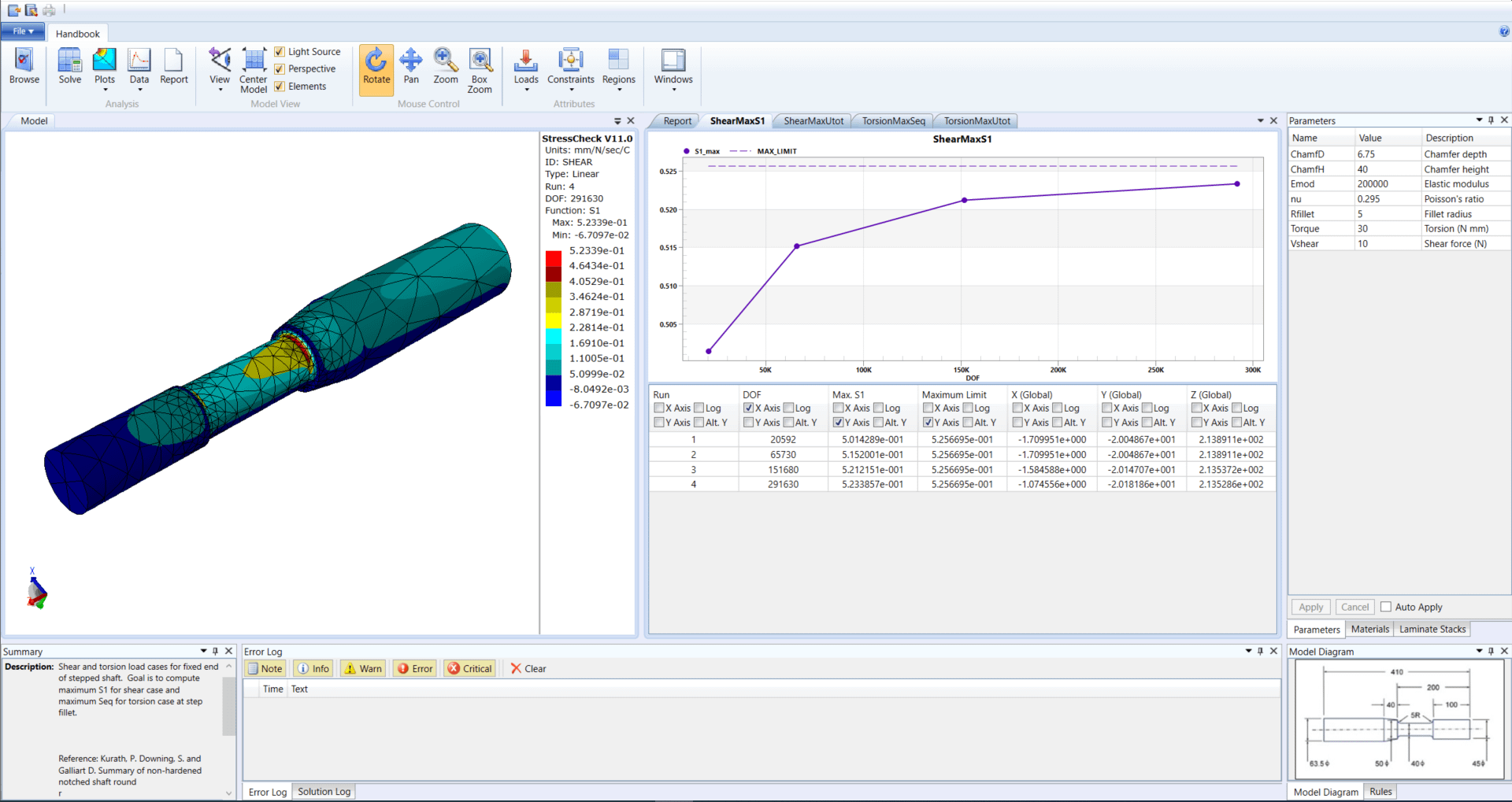The image size is (1512, 802).
Task: Clear the error log
Action: click(x=528, y=668)
